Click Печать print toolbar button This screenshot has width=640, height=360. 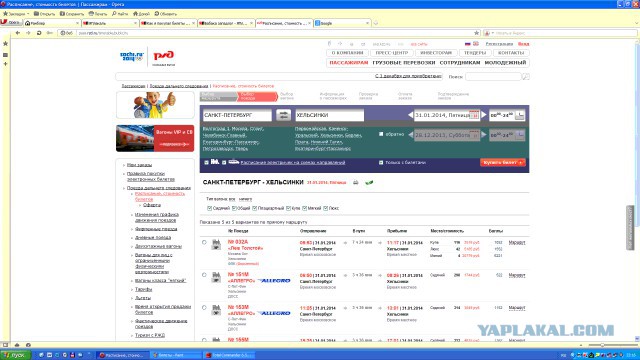point(98,13)
